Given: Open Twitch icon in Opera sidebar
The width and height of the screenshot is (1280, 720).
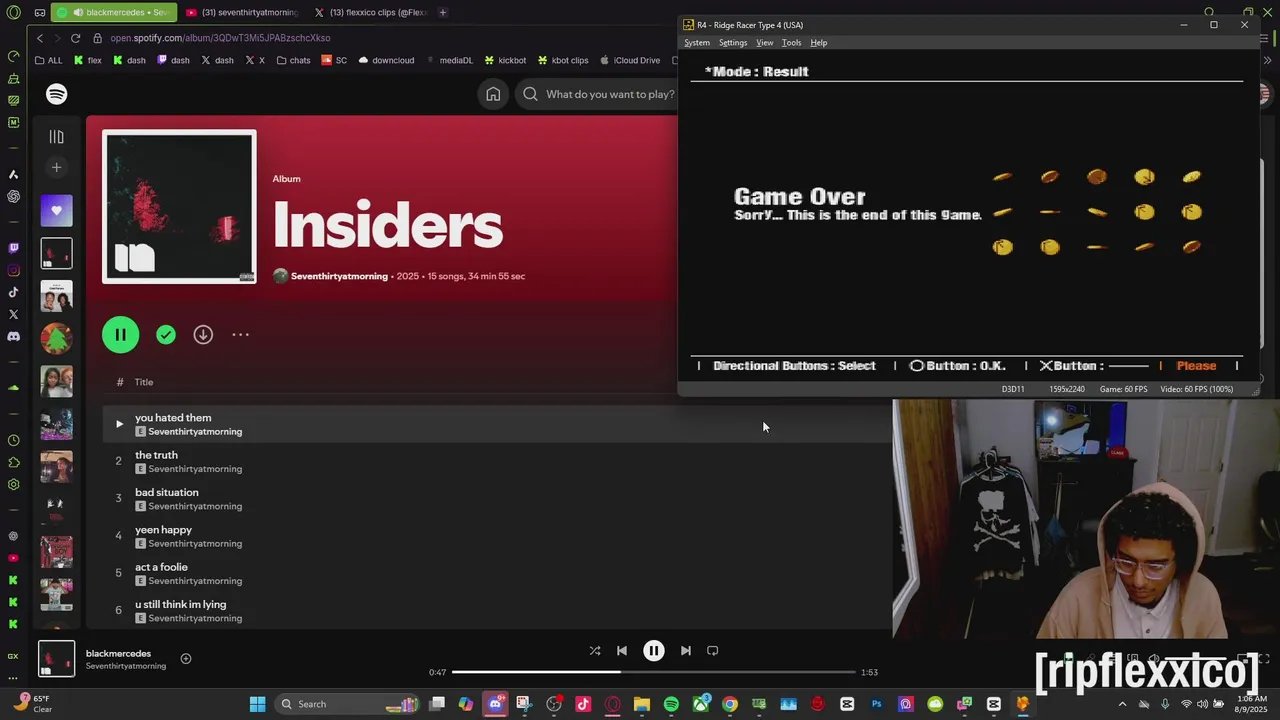Looking at the screenshot, I should click(x=13, y=248).
